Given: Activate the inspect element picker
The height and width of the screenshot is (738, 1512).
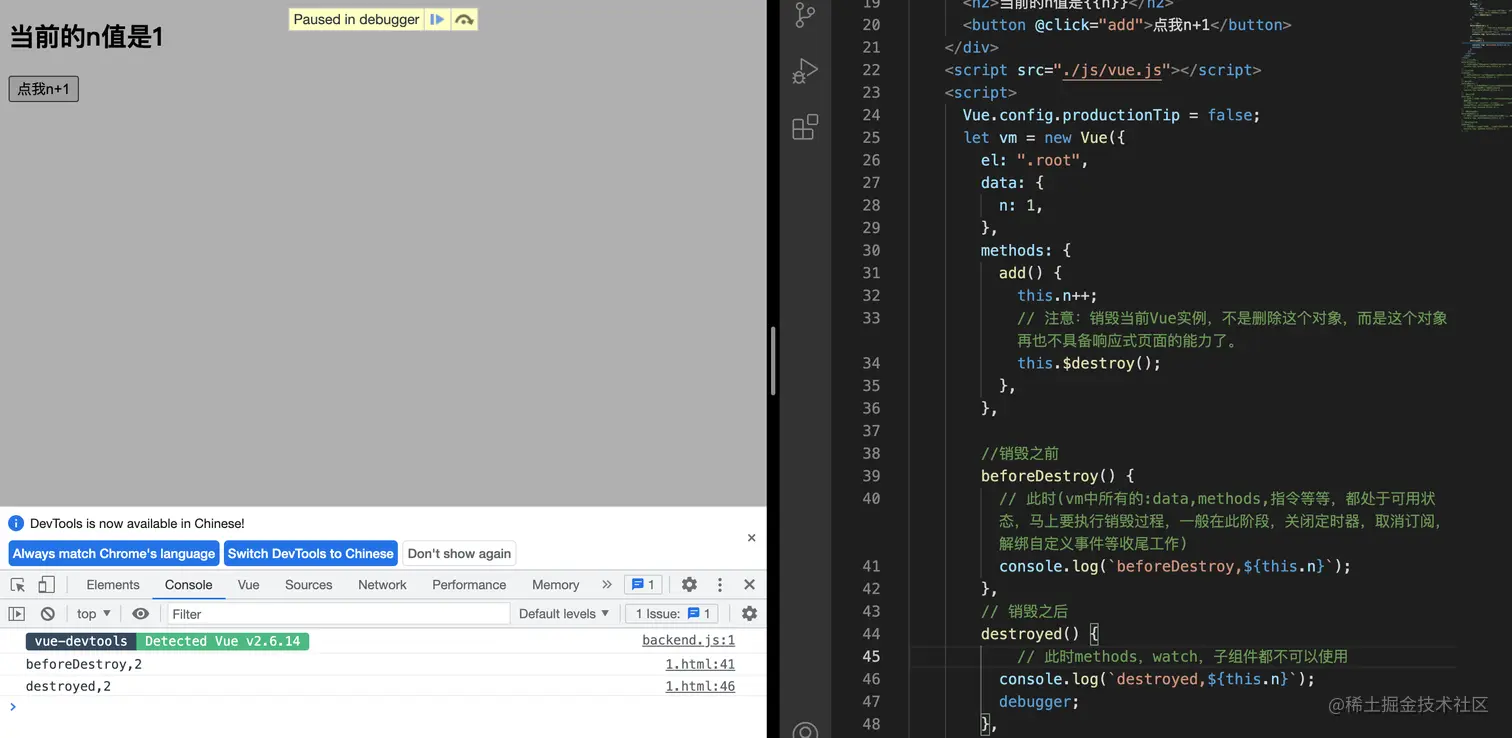Looking at the screenshot, I should tap(18, 585).
